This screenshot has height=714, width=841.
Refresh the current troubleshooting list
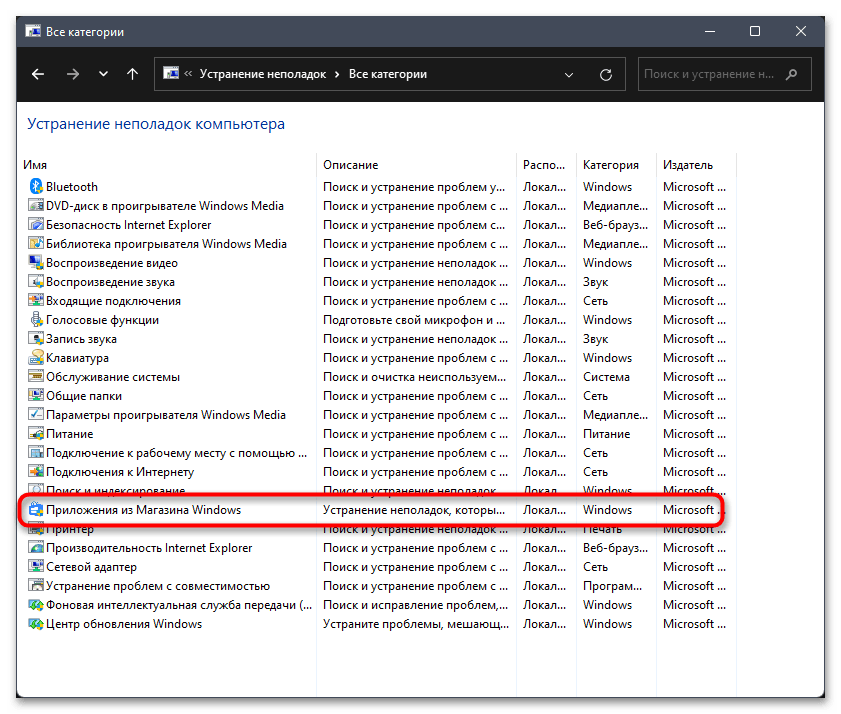click(x=605, y=74)
